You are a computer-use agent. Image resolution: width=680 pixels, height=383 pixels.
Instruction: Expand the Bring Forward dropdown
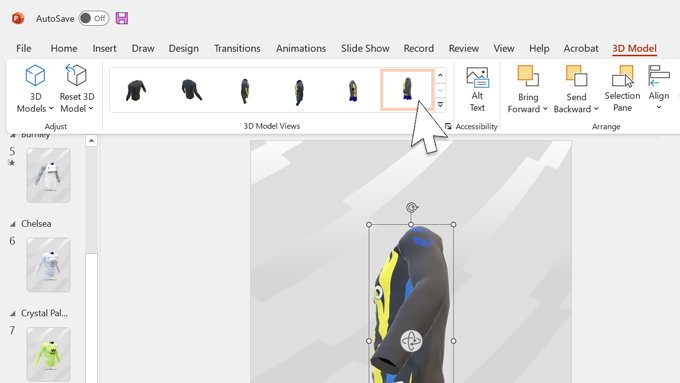(x=545, y=109)
